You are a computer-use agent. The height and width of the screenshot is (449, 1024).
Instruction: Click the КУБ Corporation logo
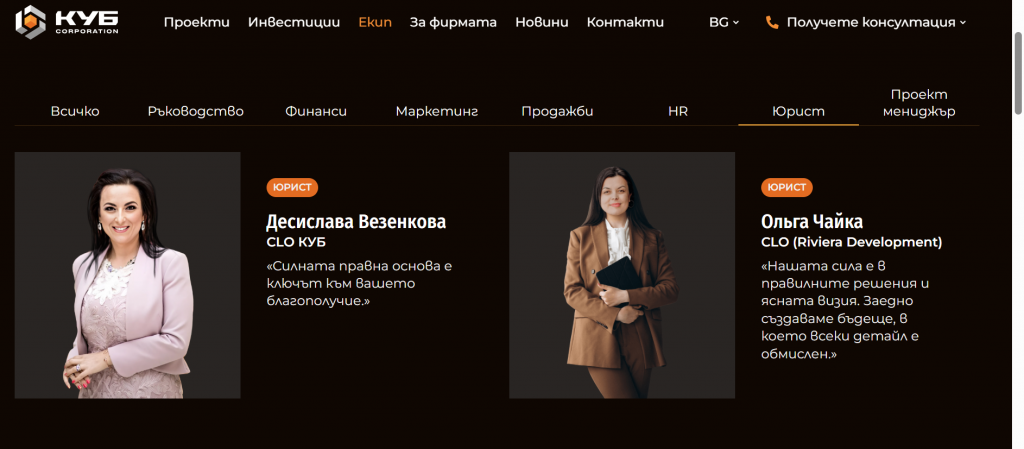pyautogui.click(x=67, y=22)
